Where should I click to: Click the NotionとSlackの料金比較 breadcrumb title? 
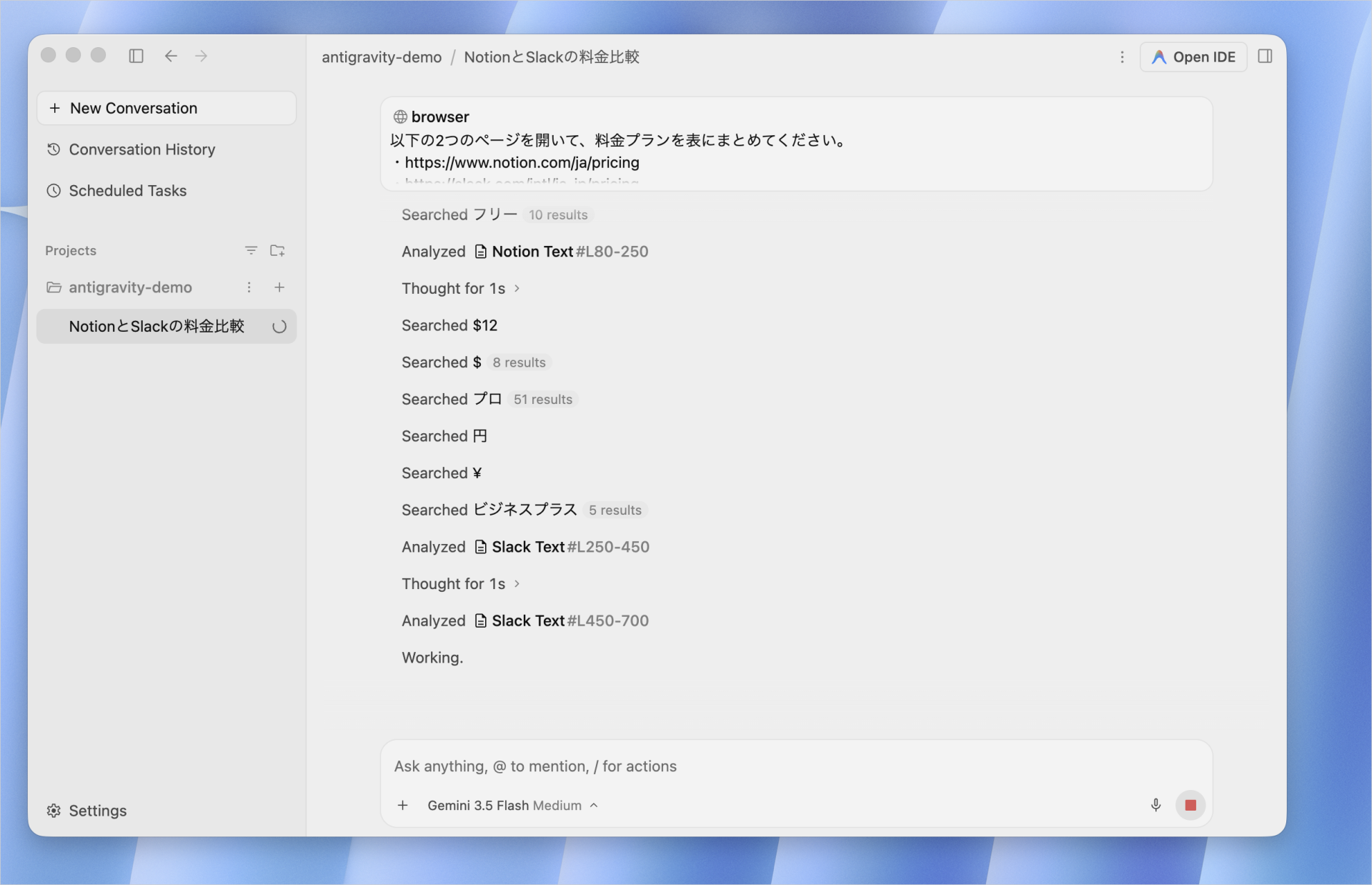[552, 57]
